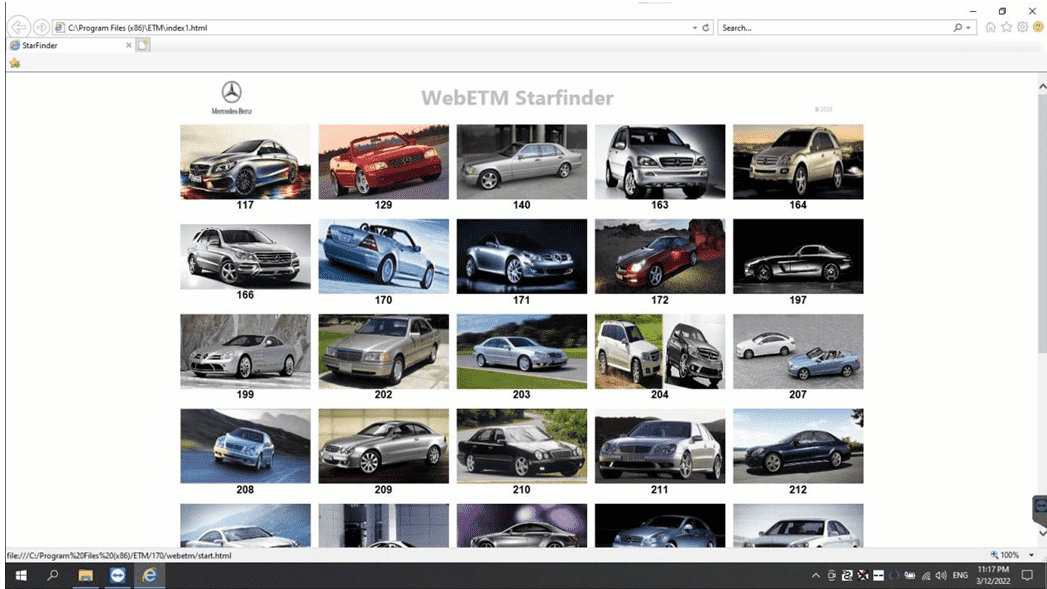
Task: Open model 170 blue roadster thumbnail
Action: [x=383, y=256]
